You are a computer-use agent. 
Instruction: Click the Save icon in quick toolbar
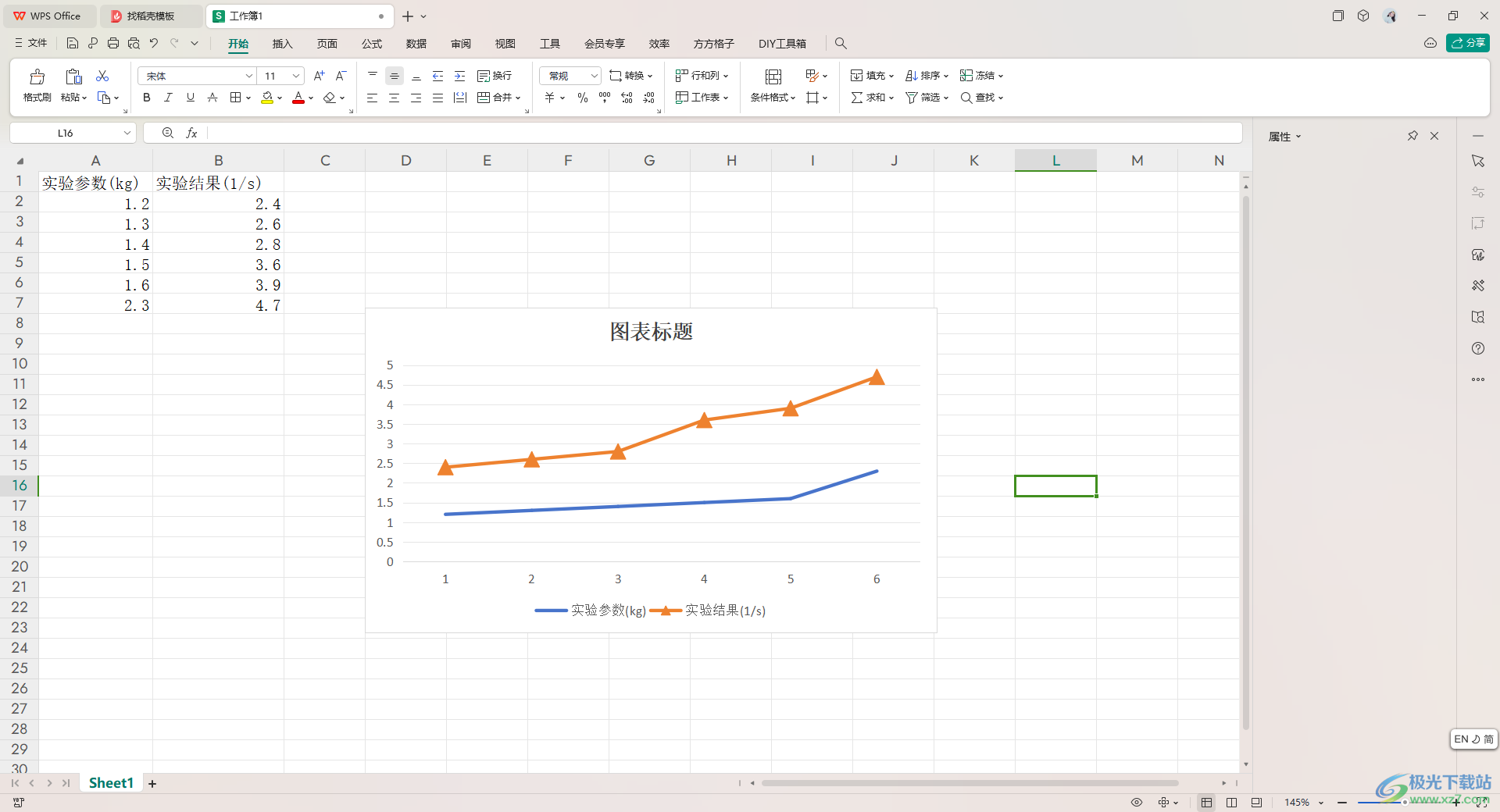[x=72, y=44]
